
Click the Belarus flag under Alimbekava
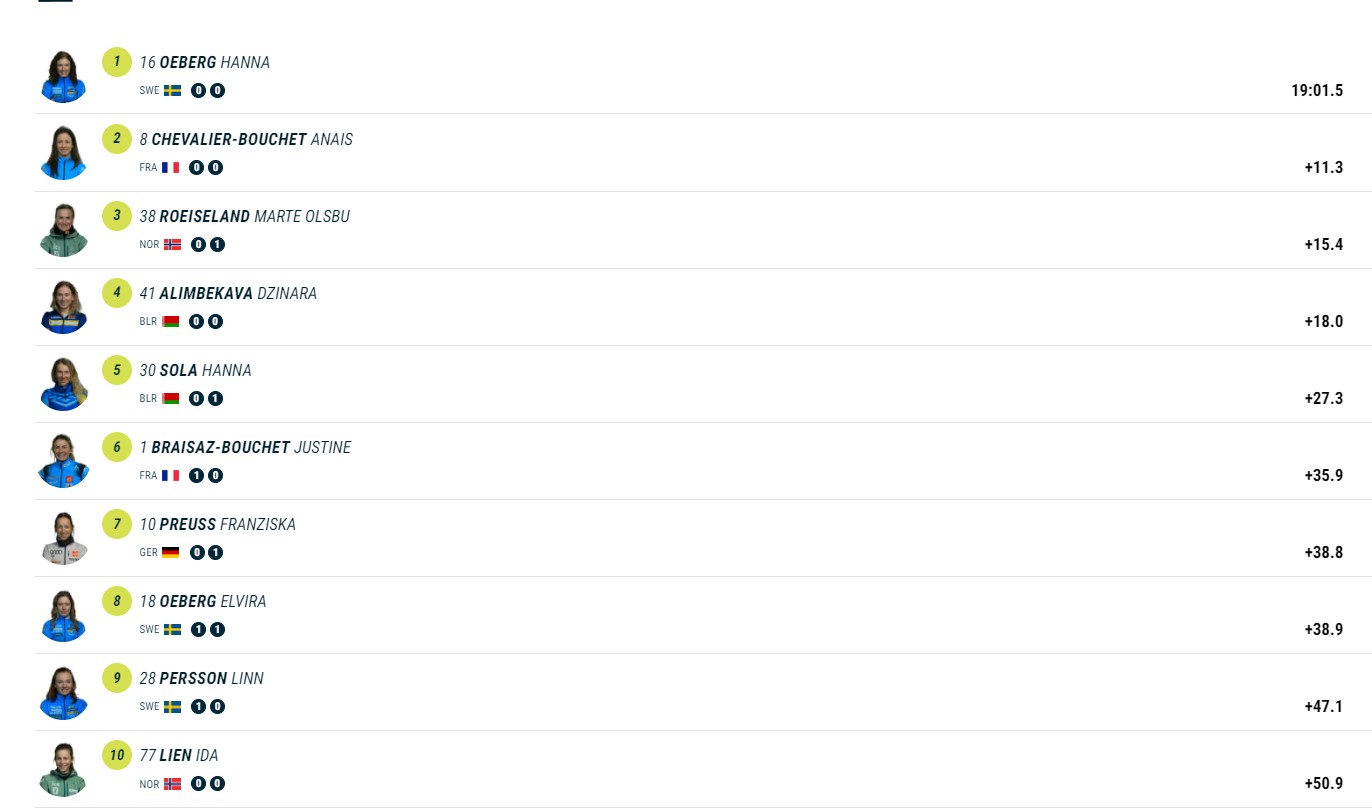point(171,321)
